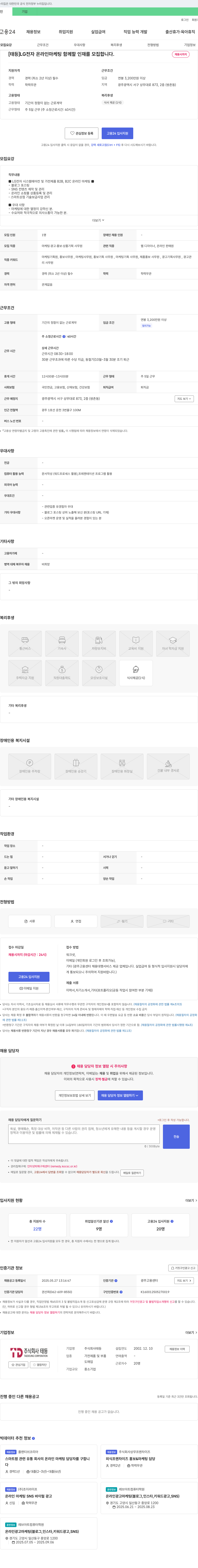Open 스마트컴 관련 유통 회사 마케팅 recommendation
The image size is (198, 1568).
pos(49,1462)
